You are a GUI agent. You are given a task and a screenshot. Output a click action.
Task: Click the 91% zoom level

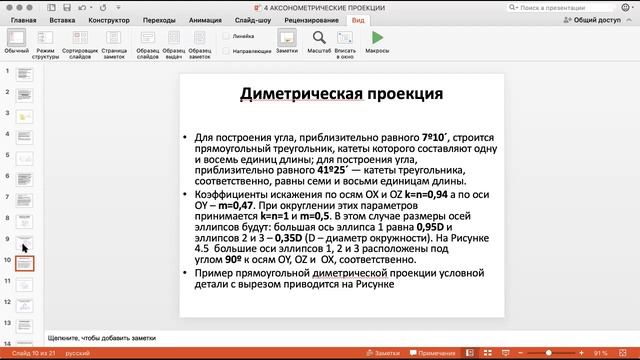[600, 353]
